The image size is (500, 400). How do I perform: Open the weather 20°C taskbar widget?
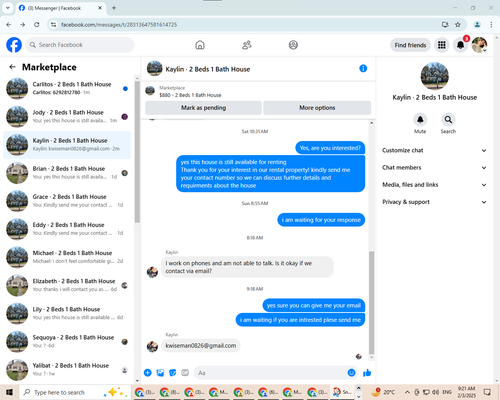[x=383, y=392]
